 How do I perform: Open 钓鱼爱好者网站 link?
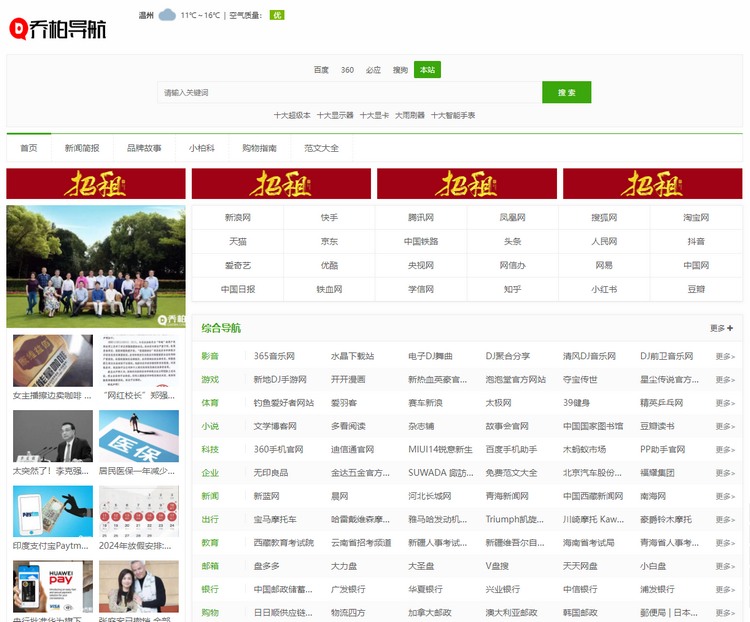[x=284, y=403]
